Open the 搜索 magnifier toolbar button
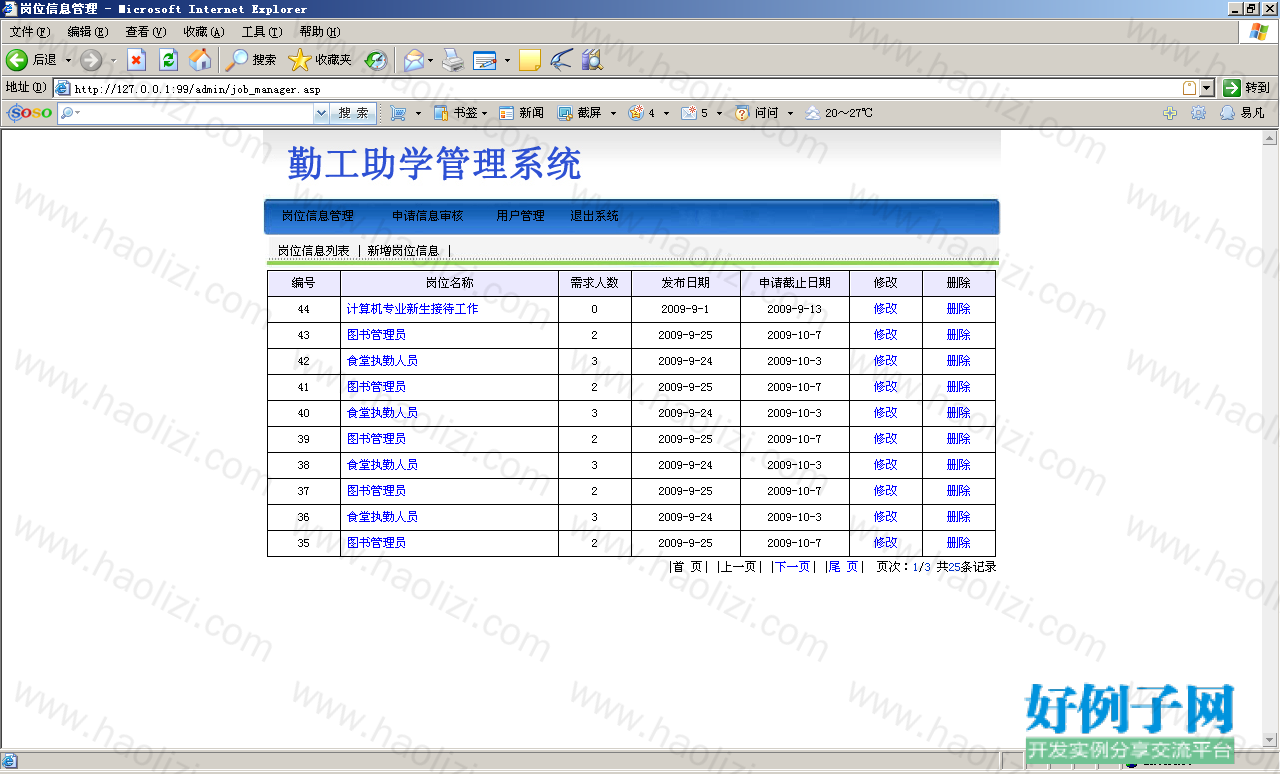This screenshot has width=1280, height=774. pos(251,60)
